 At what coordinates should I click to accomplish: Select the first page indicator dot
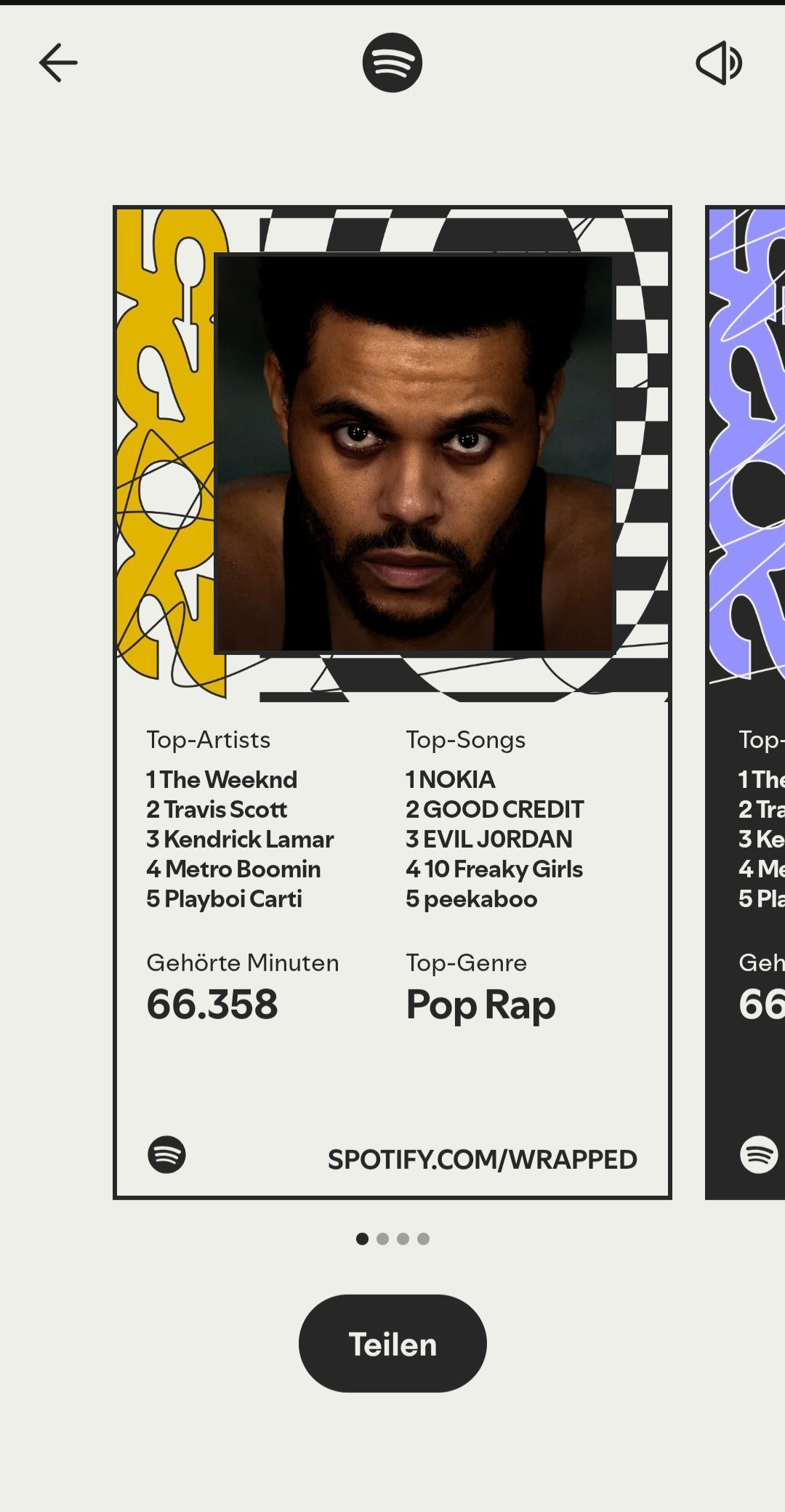tap(362, 1239)
